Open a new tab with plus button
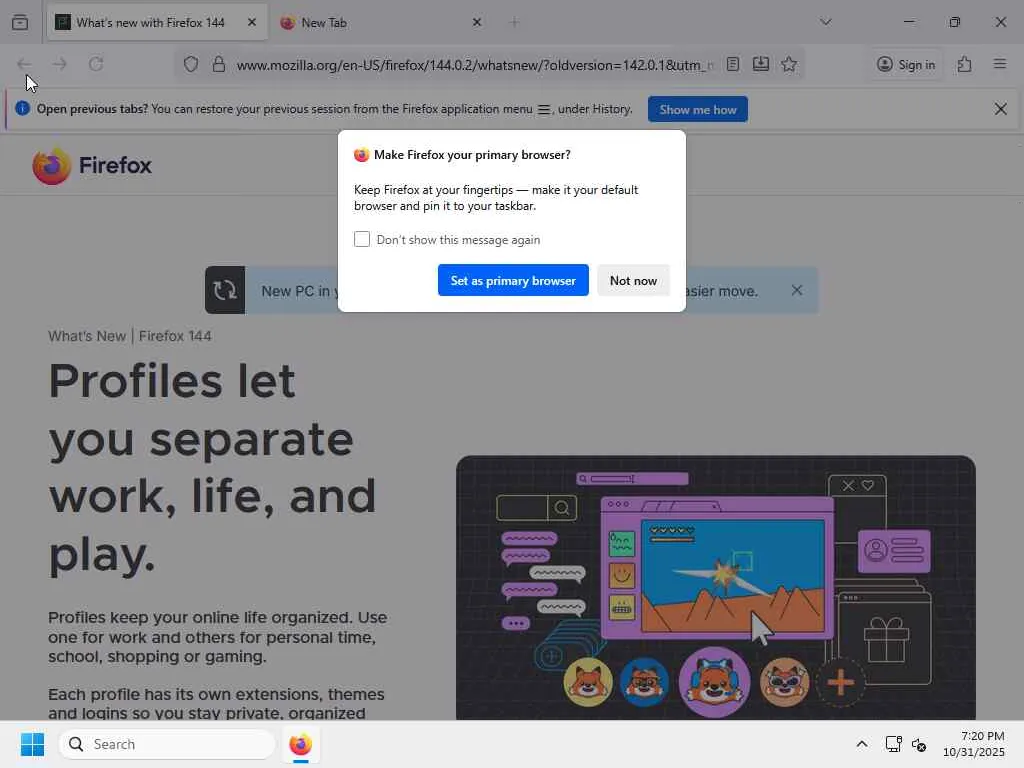Image resolution: width=1024 pixels, height=768 pixels. coord(514,22)
